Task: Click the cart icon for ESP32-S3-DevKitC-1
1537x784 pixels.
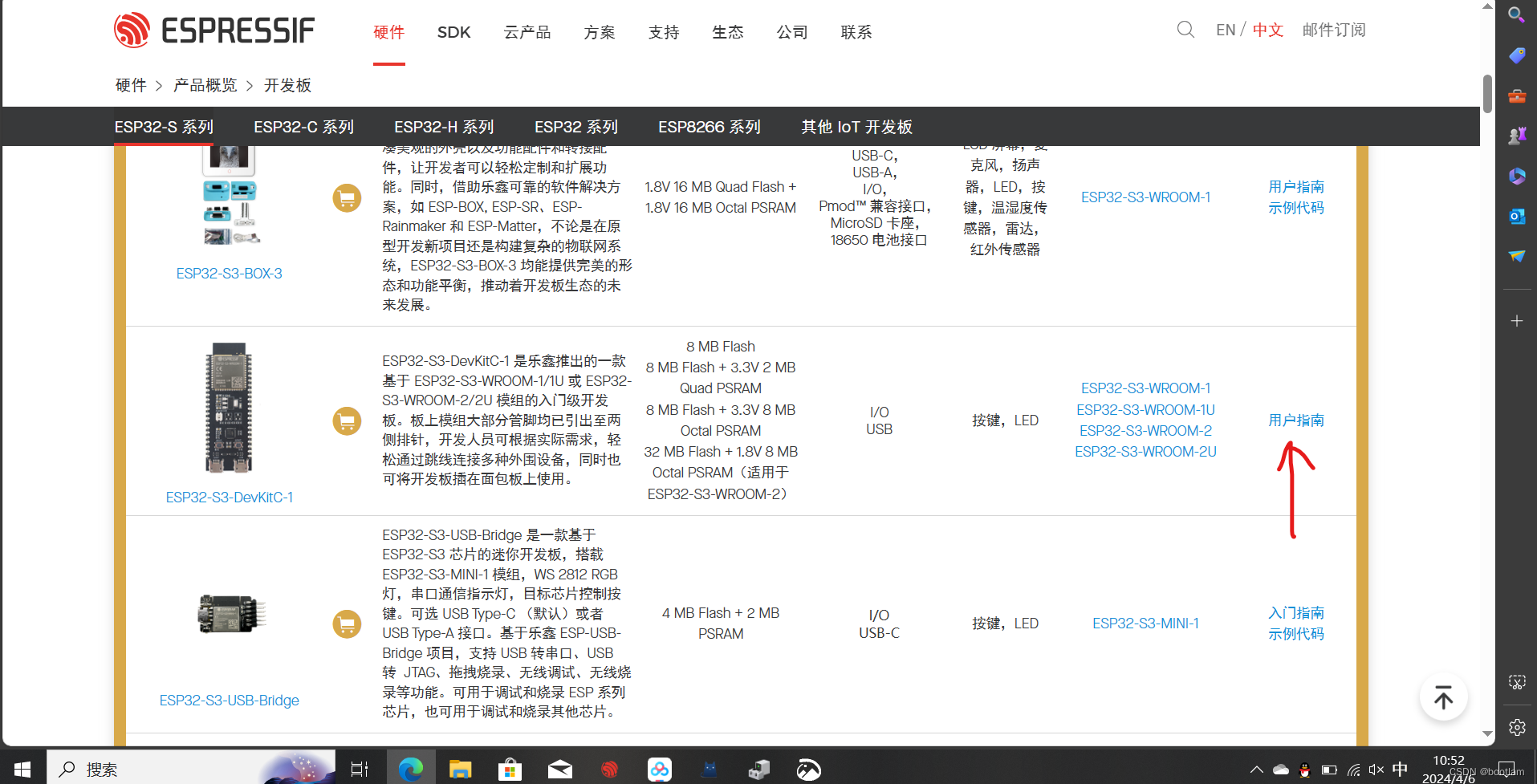Action: [347, 420]
